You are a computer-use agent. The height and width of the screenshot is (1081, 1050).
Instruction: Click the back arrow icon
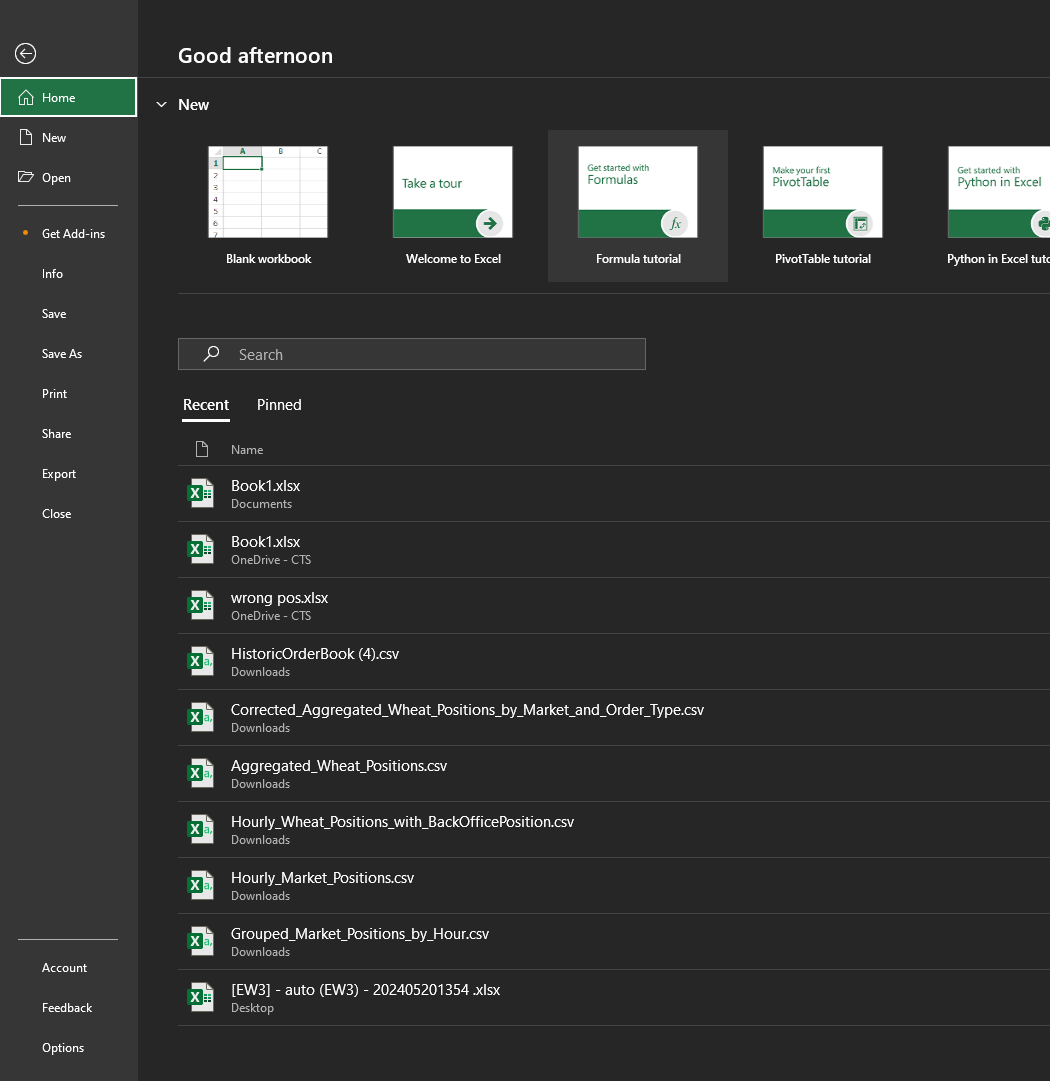tap(26, 54)
